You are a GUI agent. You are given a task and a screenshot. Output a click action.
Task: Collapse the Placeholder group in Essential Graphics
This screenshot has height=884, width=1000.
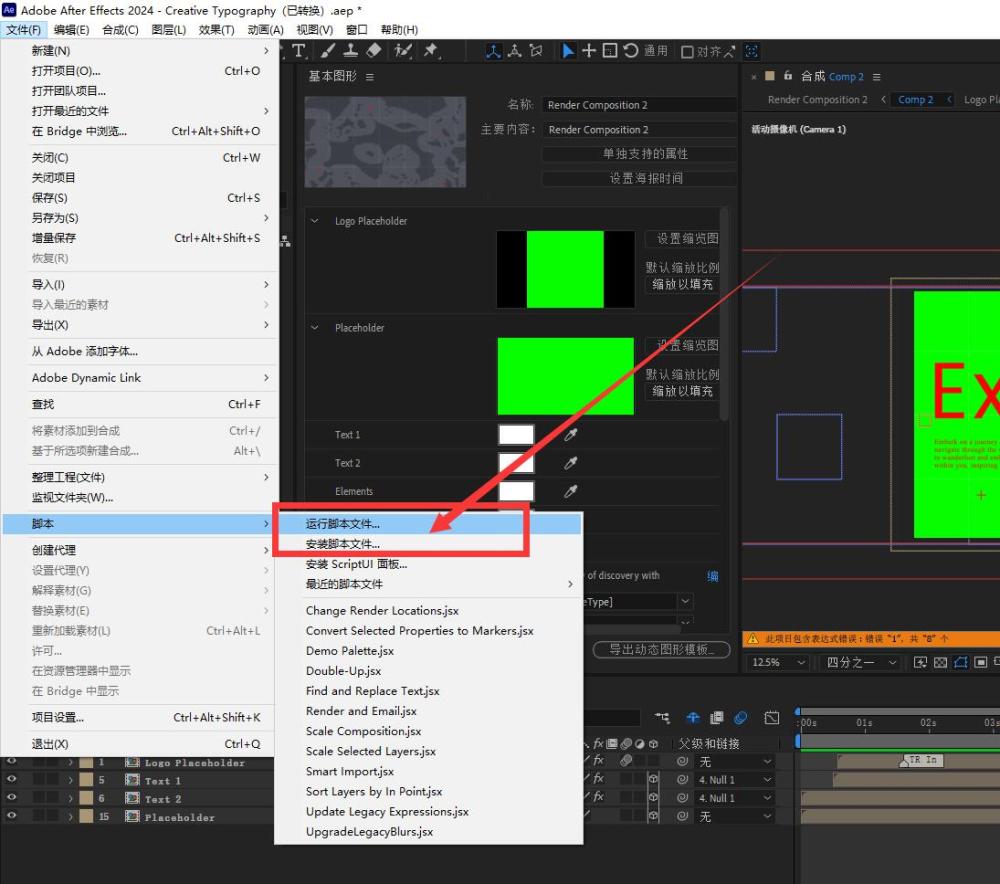coord(314,328)
